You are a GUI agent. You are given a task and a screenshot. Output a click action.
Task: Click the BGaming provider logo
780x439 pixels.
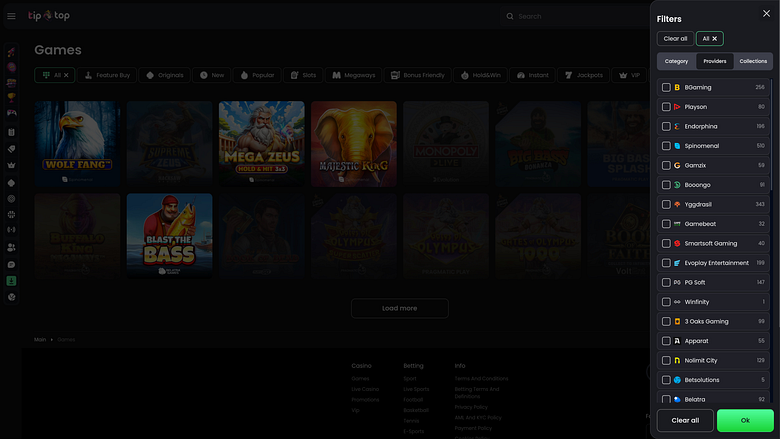click(677, 88)
